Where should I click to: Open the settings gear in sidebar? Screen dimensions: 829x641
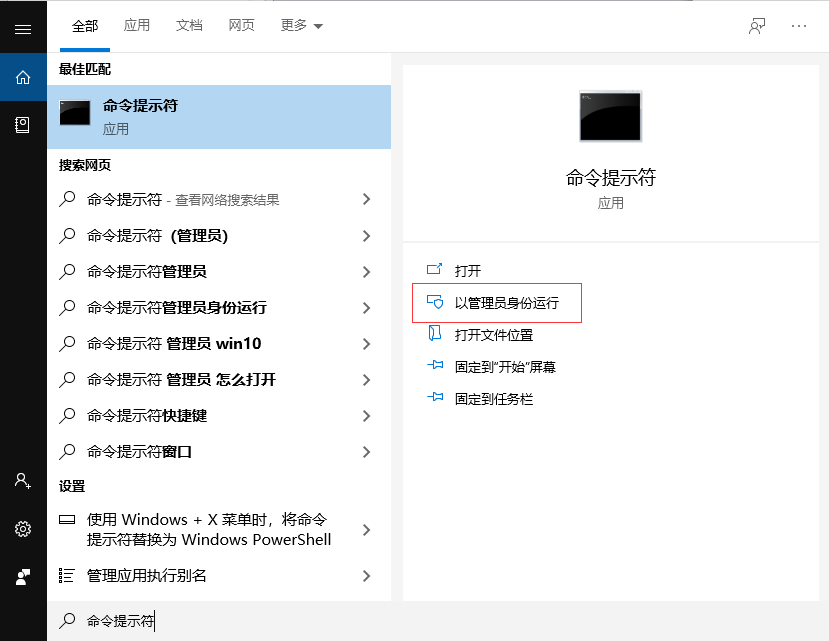(23, 528)
